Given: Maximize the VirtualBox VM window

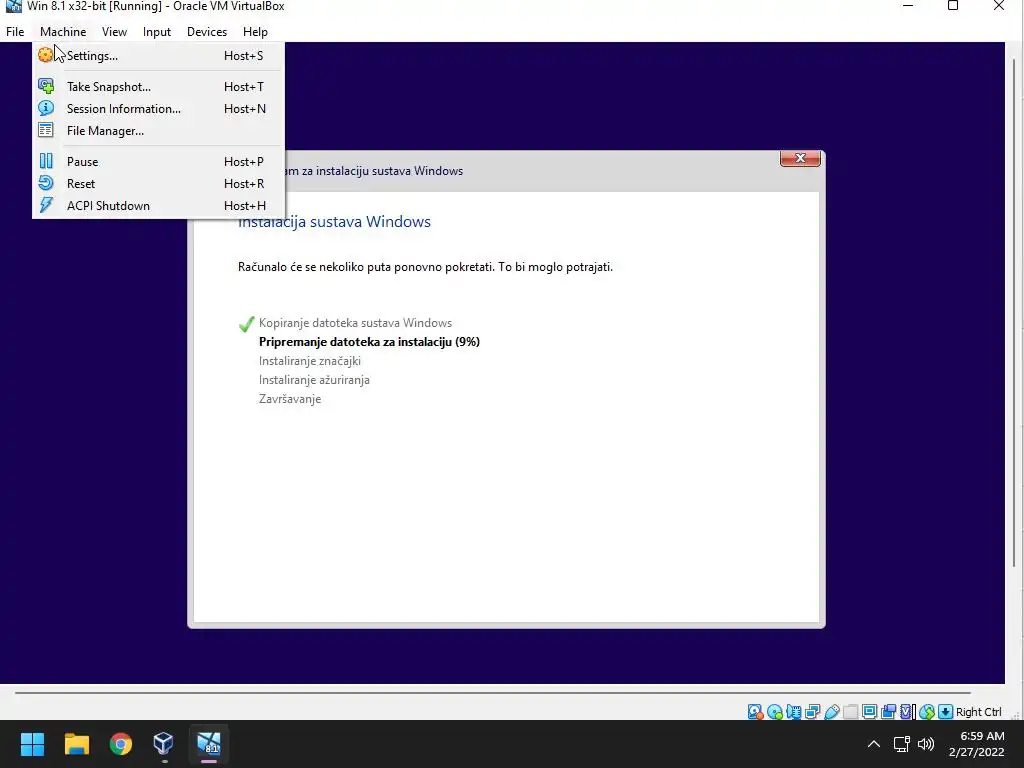Looking at the screenshot, I should coord(953,6).
